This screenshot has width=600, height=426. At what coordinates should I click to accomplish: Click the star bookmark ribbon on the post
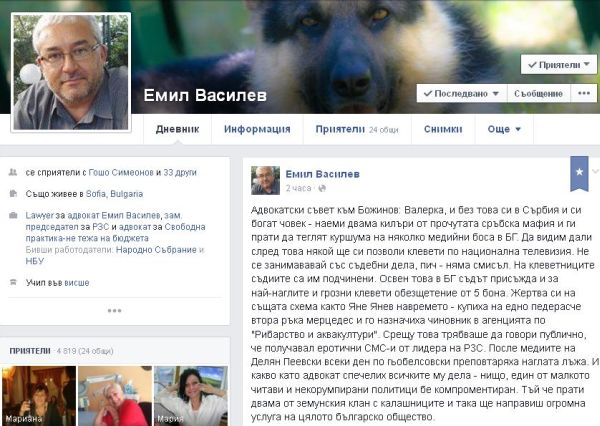[x=579, y=173]
